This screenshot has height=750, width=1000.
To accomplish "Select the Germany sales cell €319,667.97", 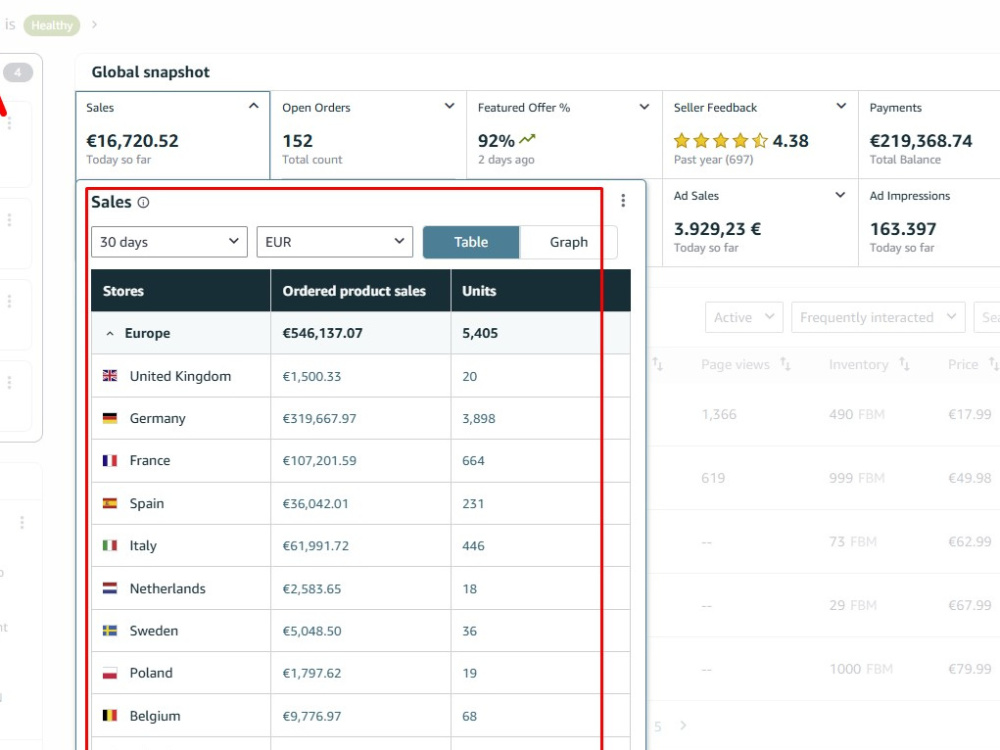I will click(320, 419).
